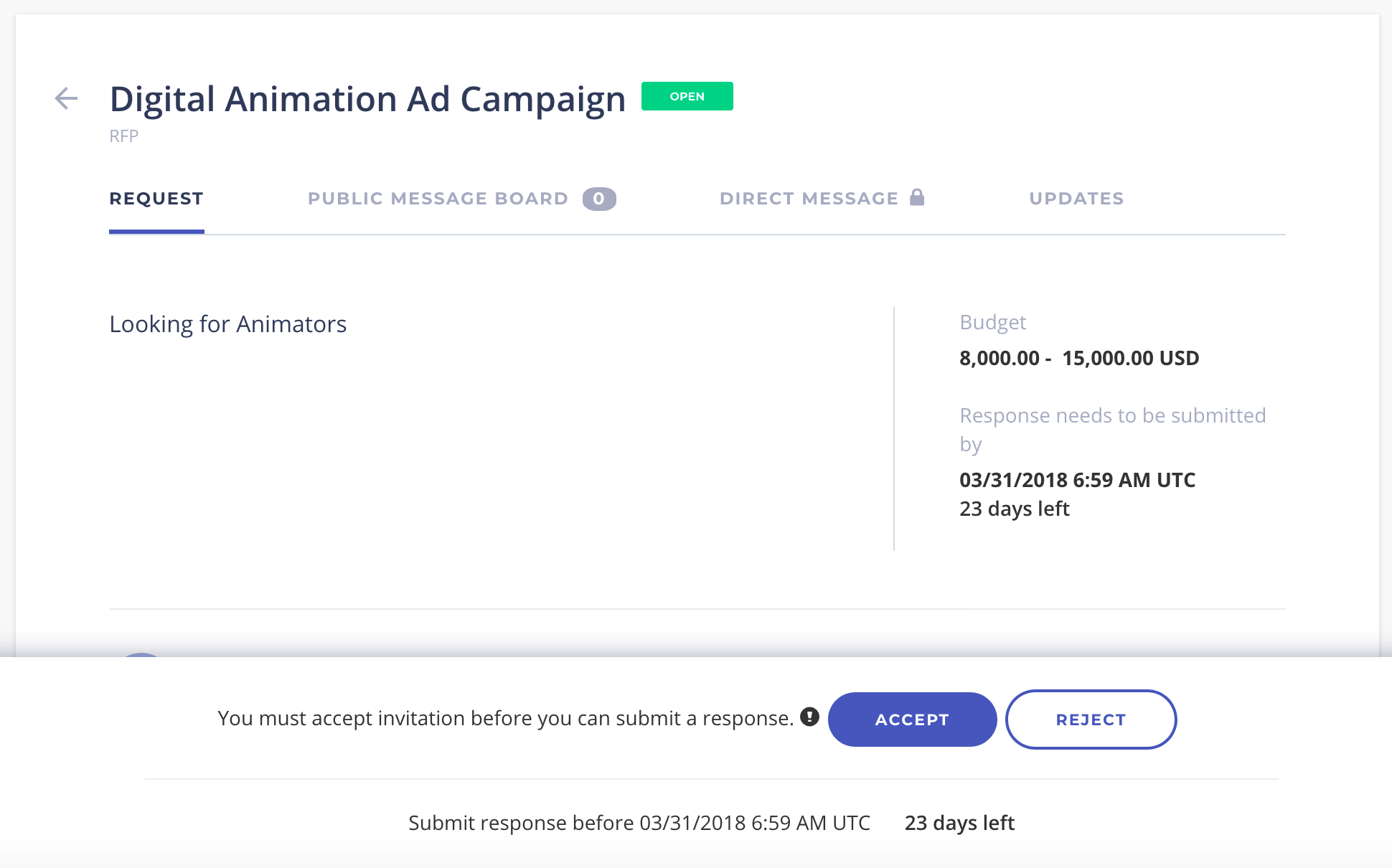
Task: Open the Direct Message tab
Action: [809, 199]
